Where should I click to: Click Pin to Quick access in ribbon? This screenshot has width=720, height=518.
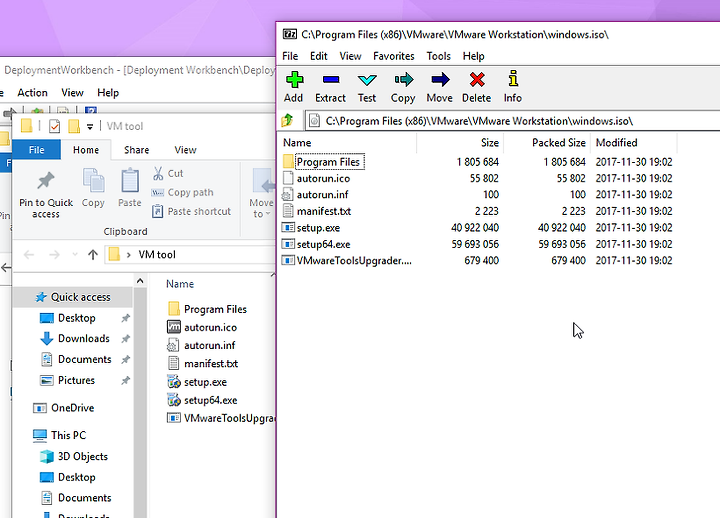click(46, 194)
